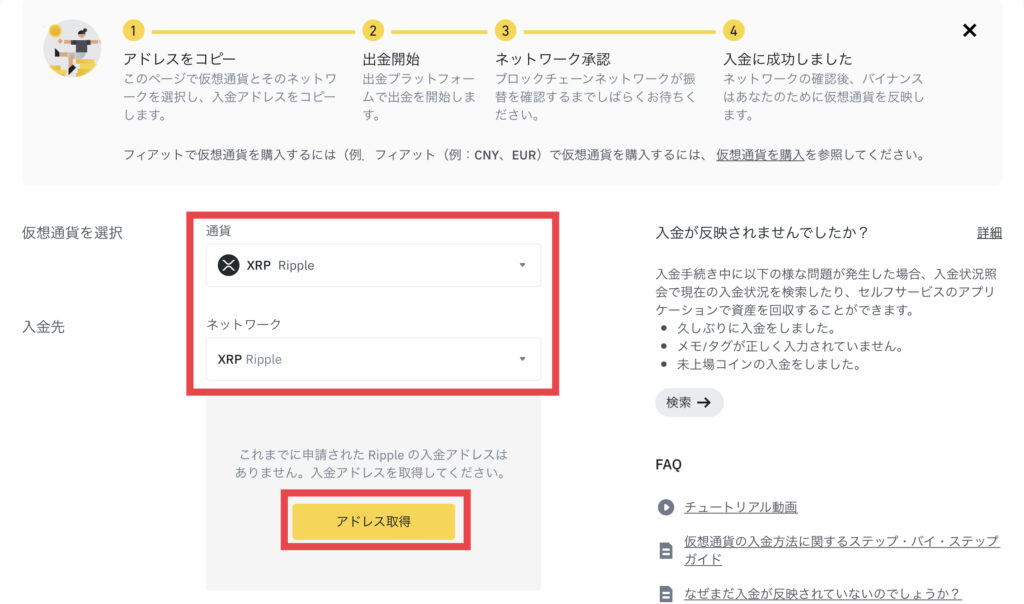Image resolution: width=1024 pixels, height=604 pixels.
Task: Click the step-by-step guide document icon
Action: [665, 550]
